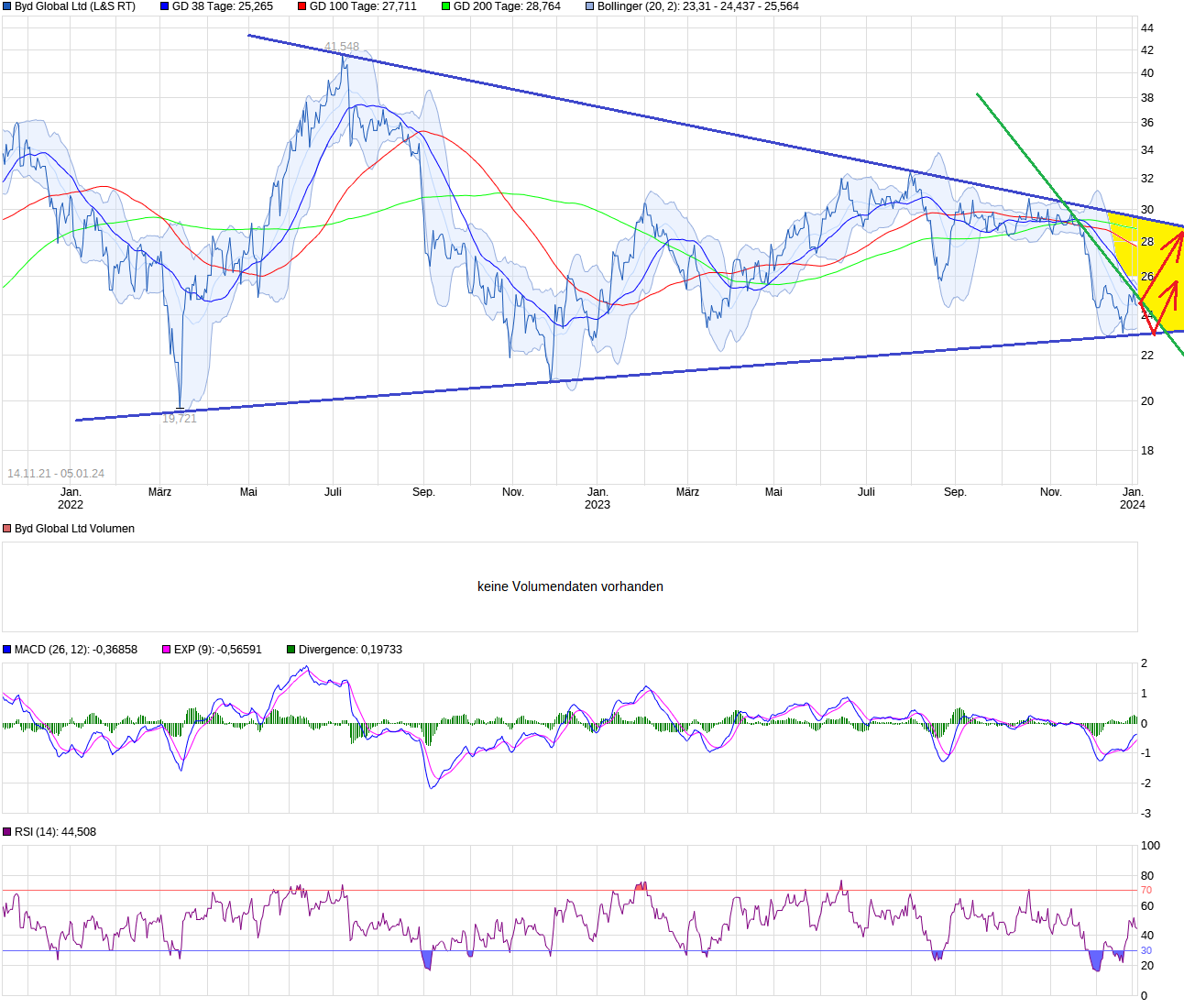Click the blue 30 oversold label on the RSI axis
The width and height of the screenshot is (1184, 1008).
click(1146, 951)
